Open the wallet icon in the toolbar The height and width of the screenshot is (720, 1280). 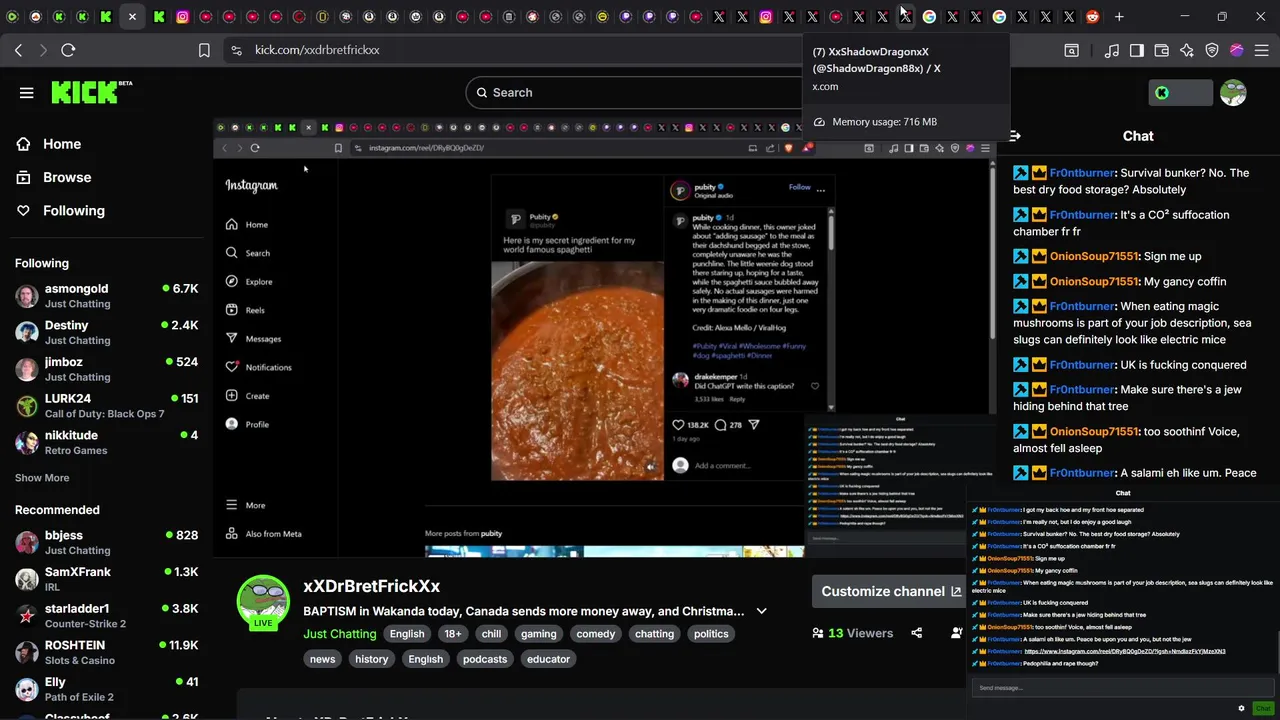pos(1162,50)
